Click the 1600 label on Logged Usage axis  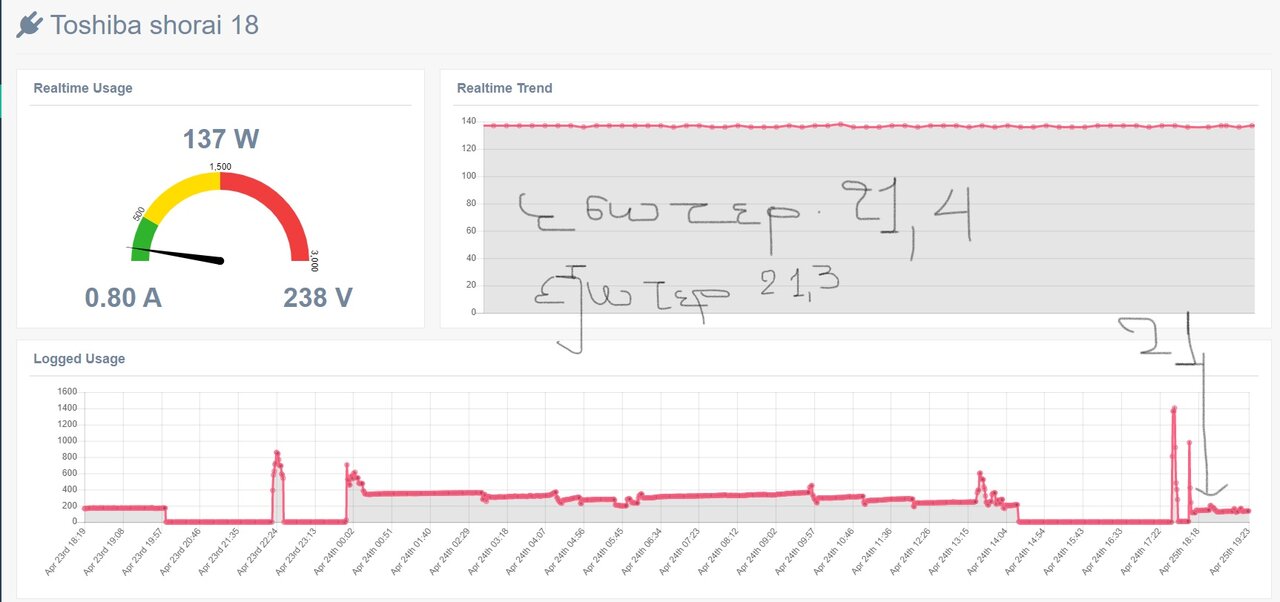tap(67, 392)
